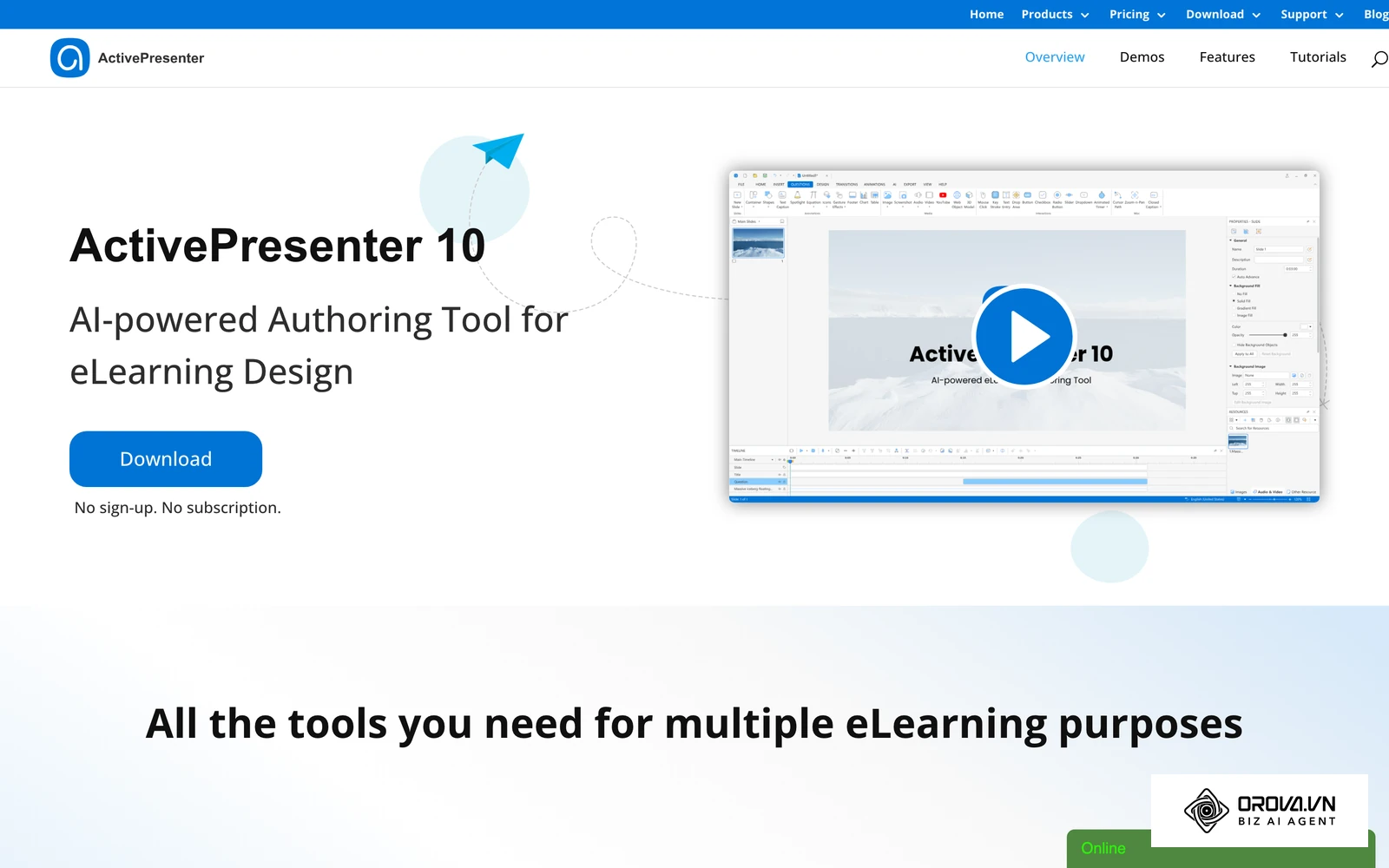The height and width of the screenshot is (868, 1389).
Task: Switch to the Demos tab
Action: [x=1142, y=57]
